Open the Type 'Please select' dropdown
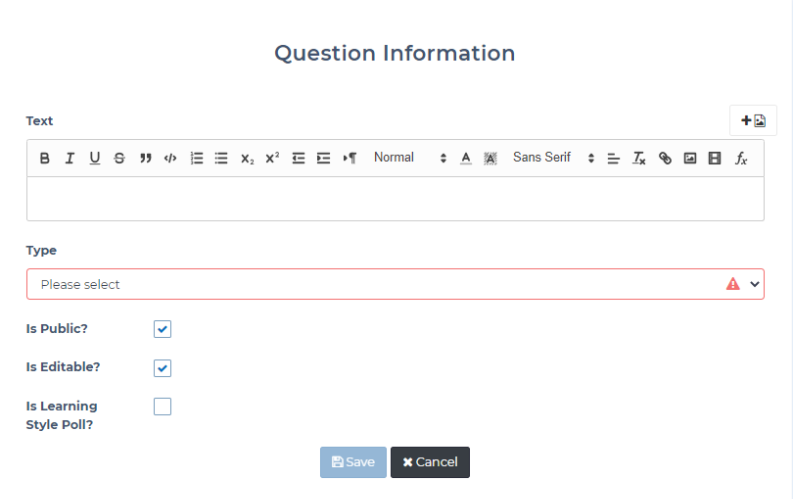The width and height of the screenshot is (810, 499). 395,284
